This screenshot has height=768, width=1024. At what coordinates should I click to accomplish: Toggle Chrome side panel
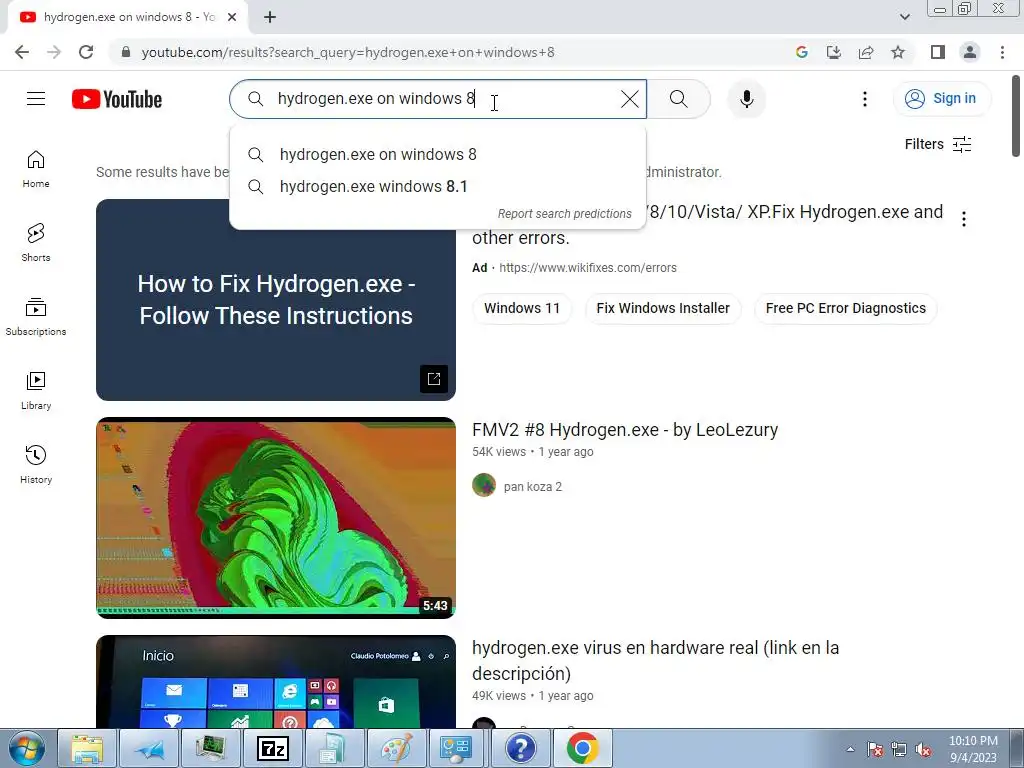tap(938, 52)
